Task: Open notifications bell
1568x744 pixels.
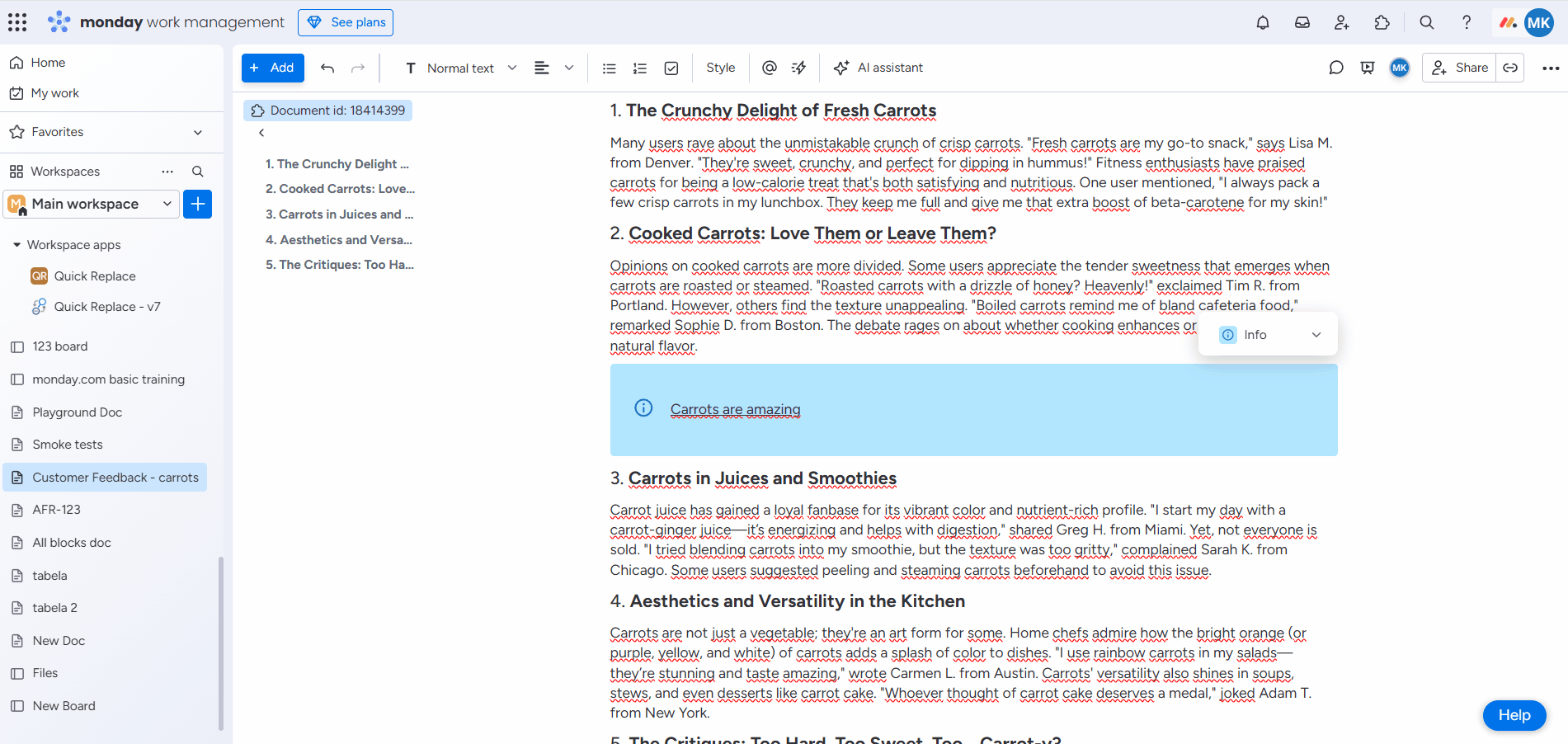Action: point(1262,22)
